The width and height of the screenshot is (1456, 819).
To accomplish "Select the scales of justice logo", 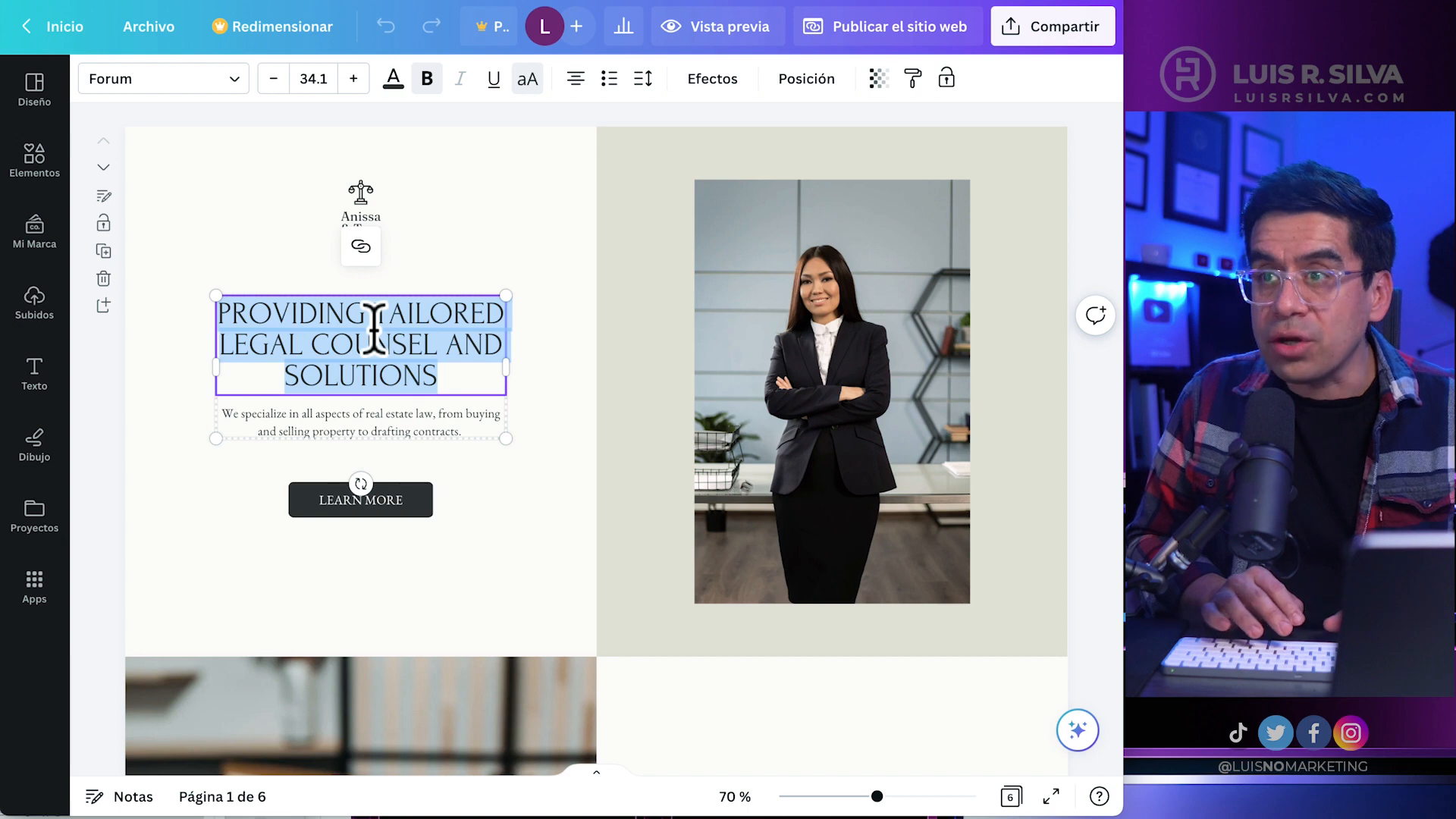I will click(x=361, y=192).
